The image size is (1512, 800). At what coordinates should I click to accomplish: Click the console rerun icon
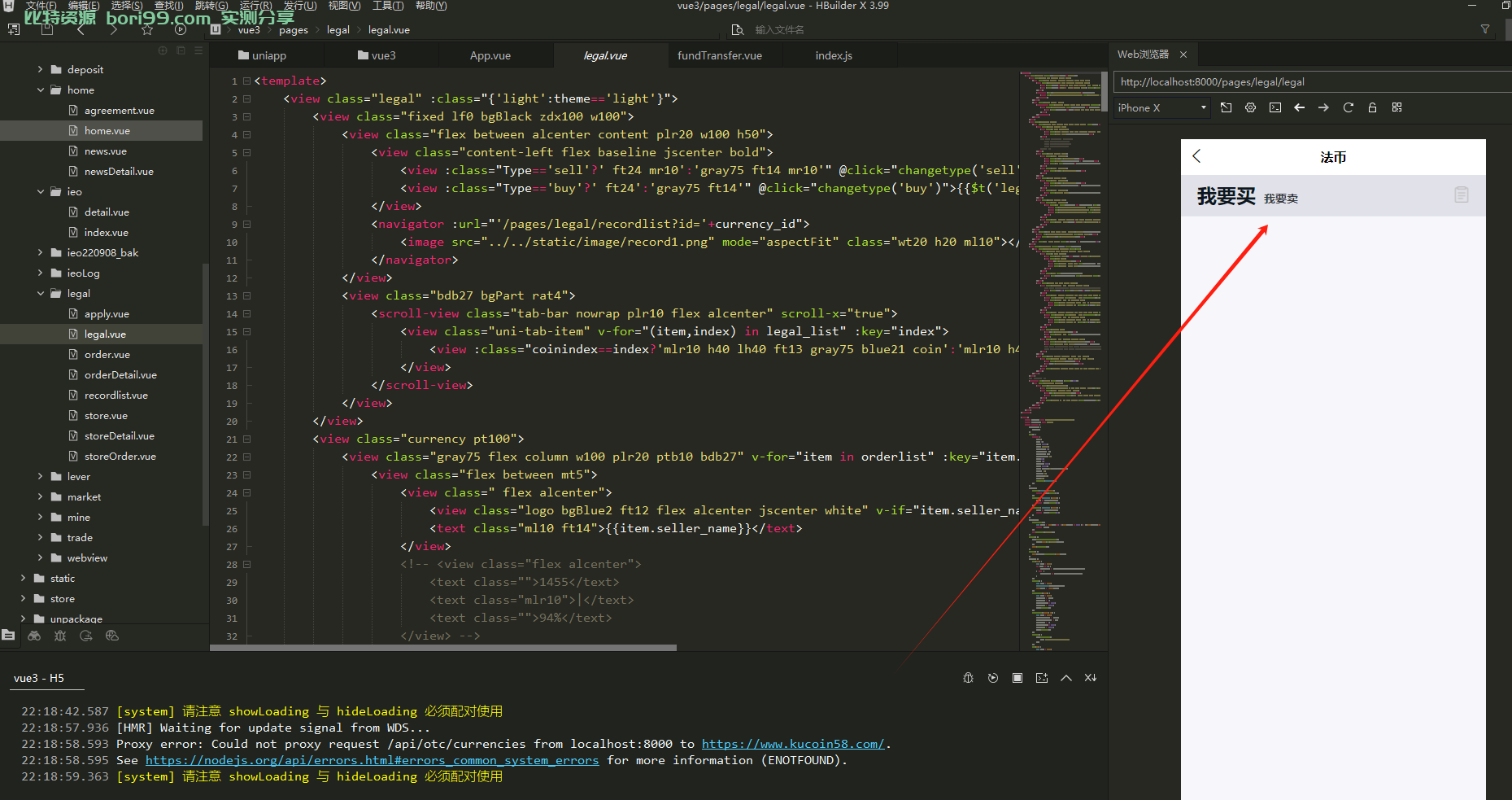click(x=993, y=678)
